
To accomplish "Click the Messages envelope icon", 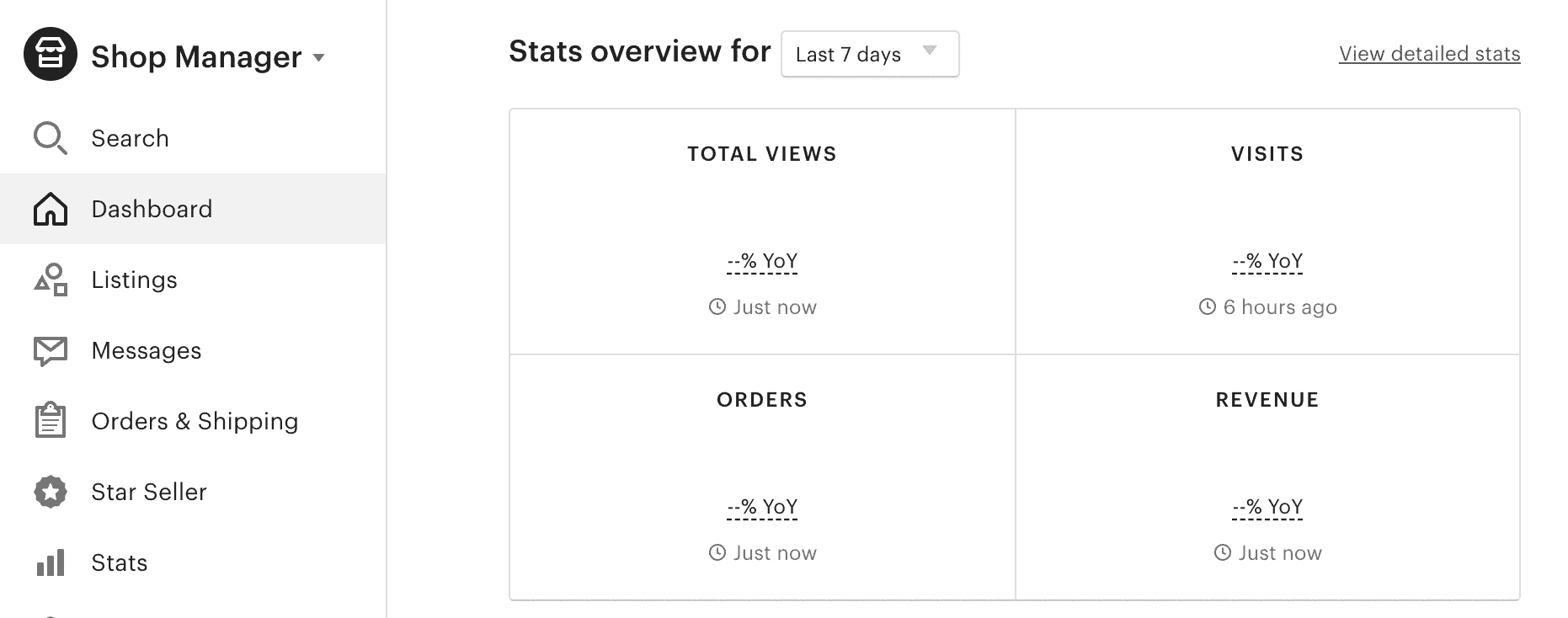I will click(x=51, y=350).
